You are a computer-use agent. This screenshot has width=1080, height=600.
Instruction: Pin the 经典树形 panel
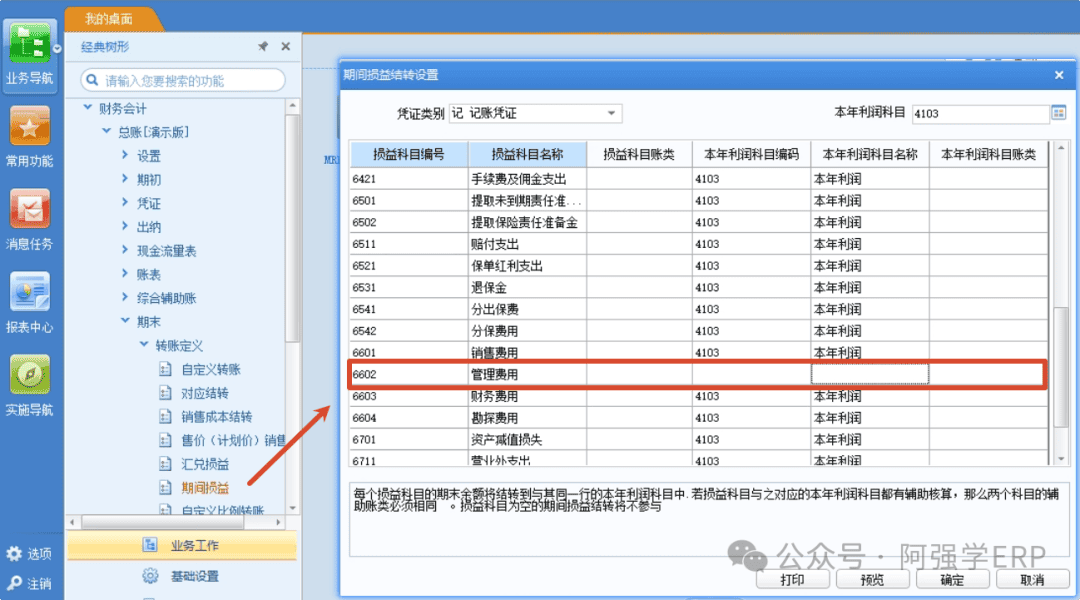(263, 46)
